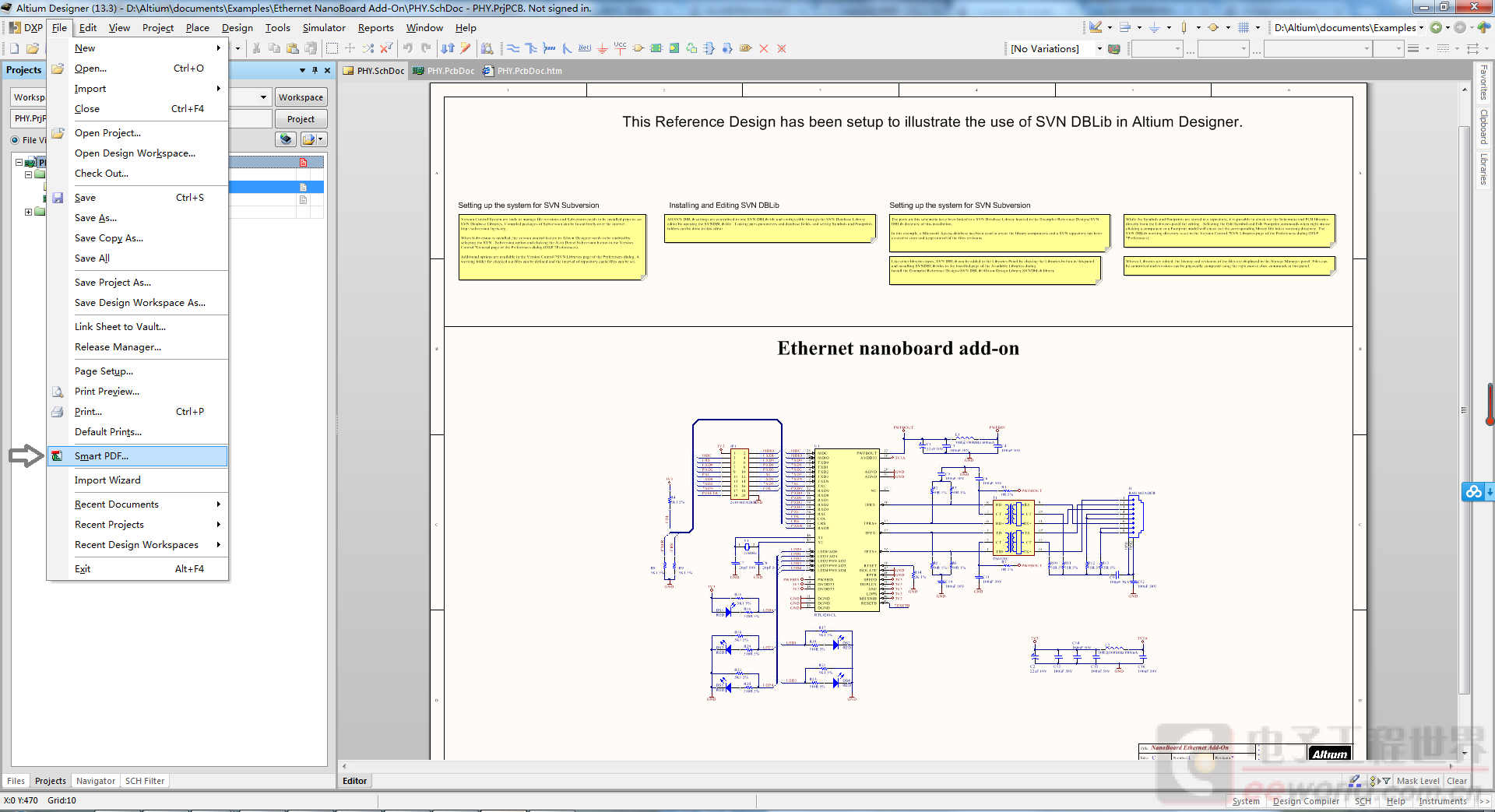The height and width of the screenshot is (812, 1495).
Task: Click the Clear button
Action: (1457, 781)
